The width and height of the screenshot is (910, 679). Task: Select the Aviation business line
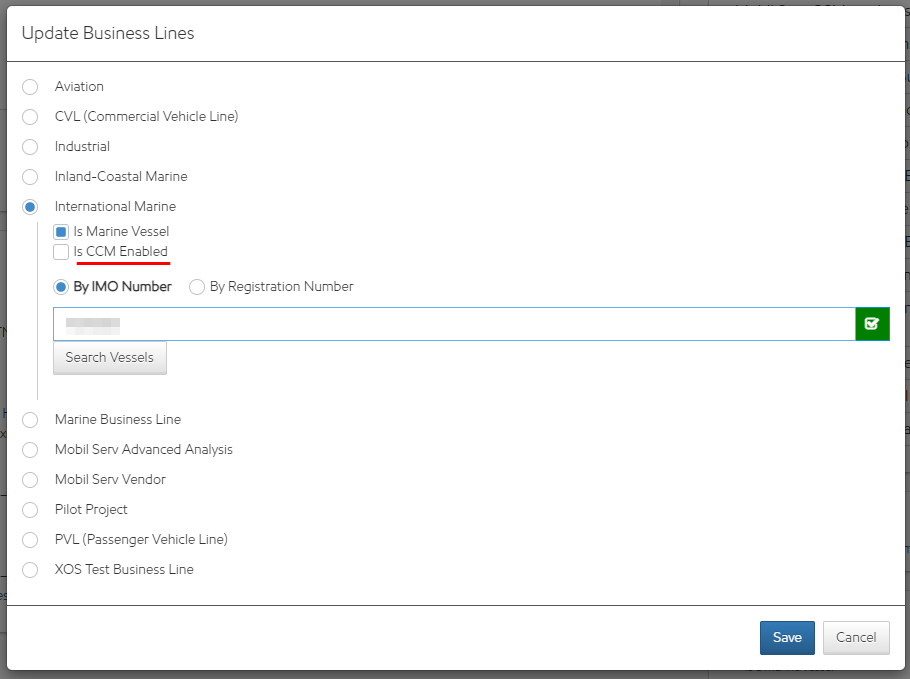30,87
